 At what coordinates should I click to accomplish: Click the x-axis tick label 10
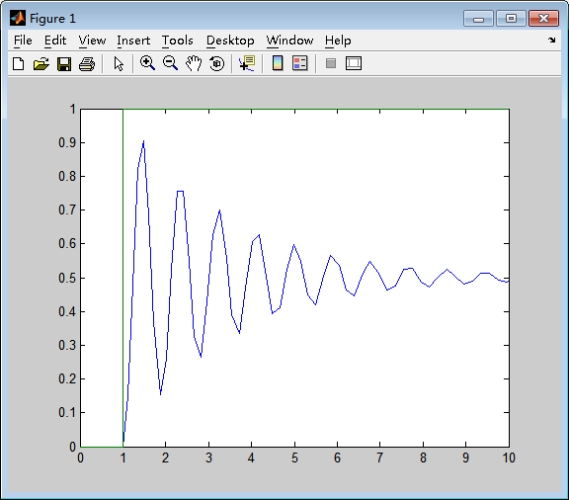coord(509,458)
